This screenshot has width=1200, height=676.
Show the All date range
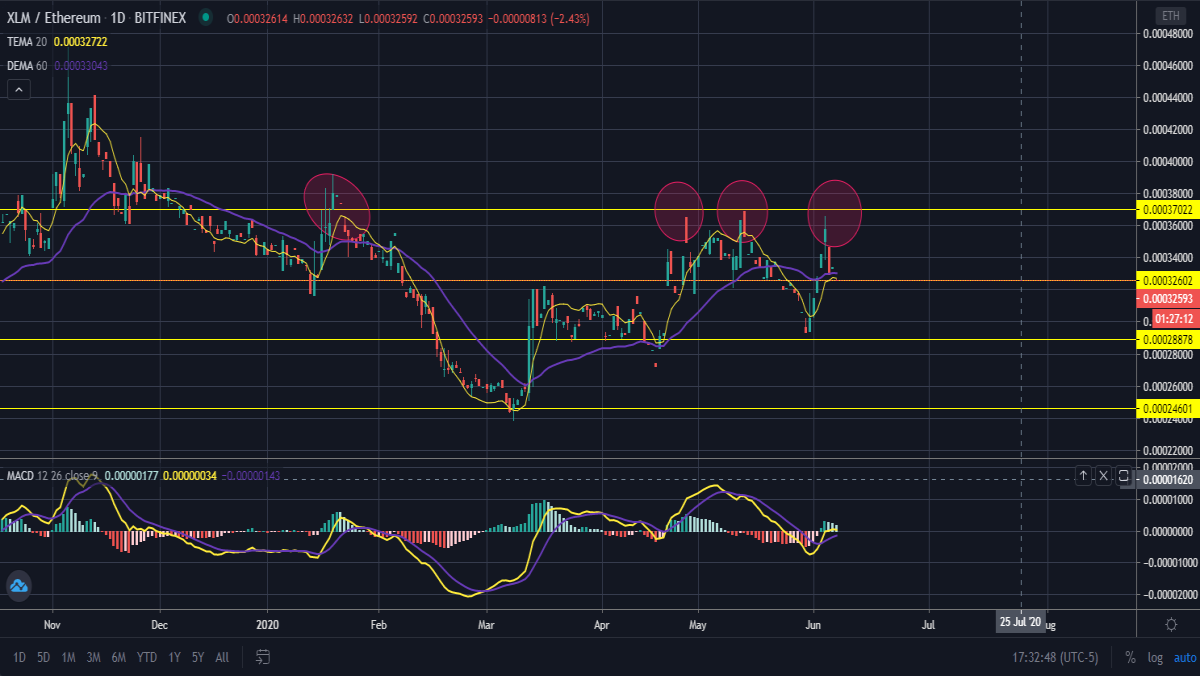pyautogui.click(x=222, y=657)
